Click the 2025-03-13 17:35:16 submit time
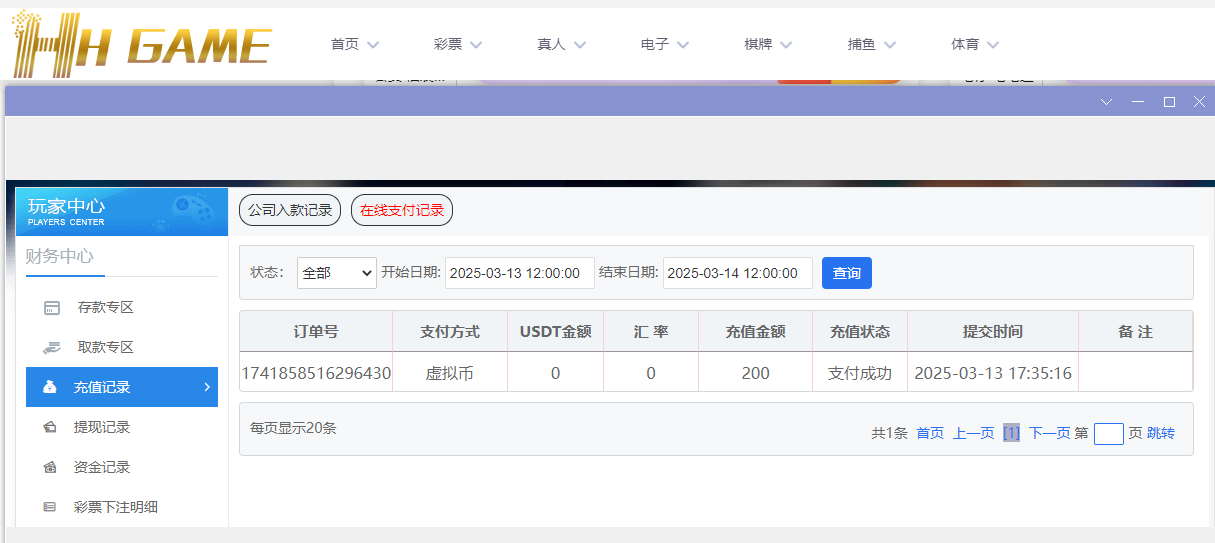The height and width of the screenshot is (543, 1215). point(993,373)
